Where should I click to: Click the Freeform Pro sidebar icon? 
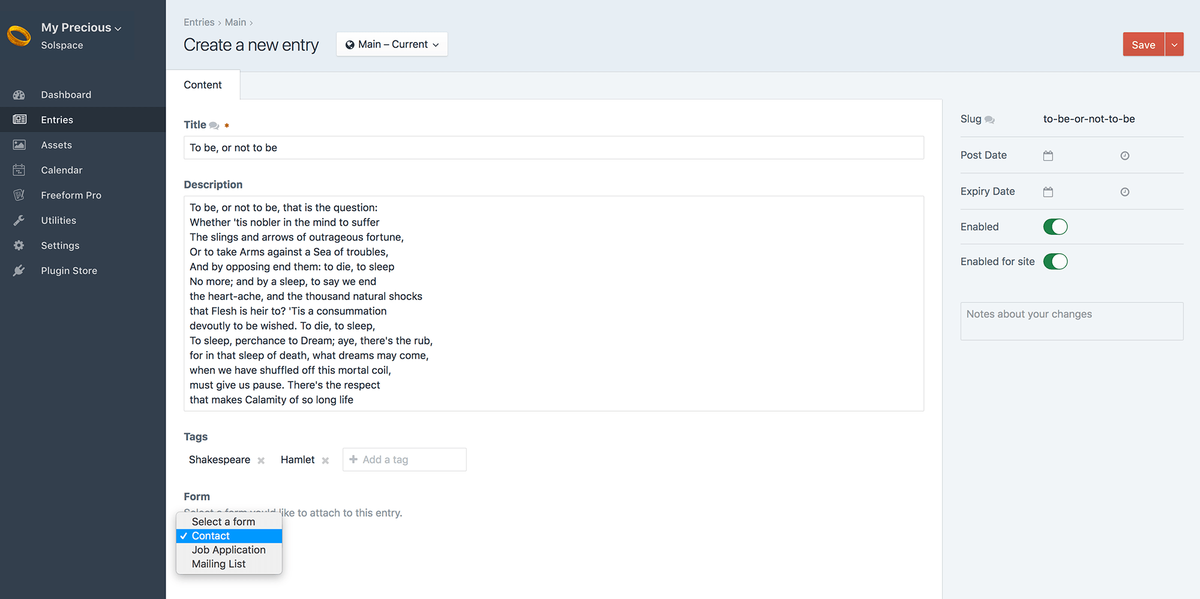coord(19,195)
